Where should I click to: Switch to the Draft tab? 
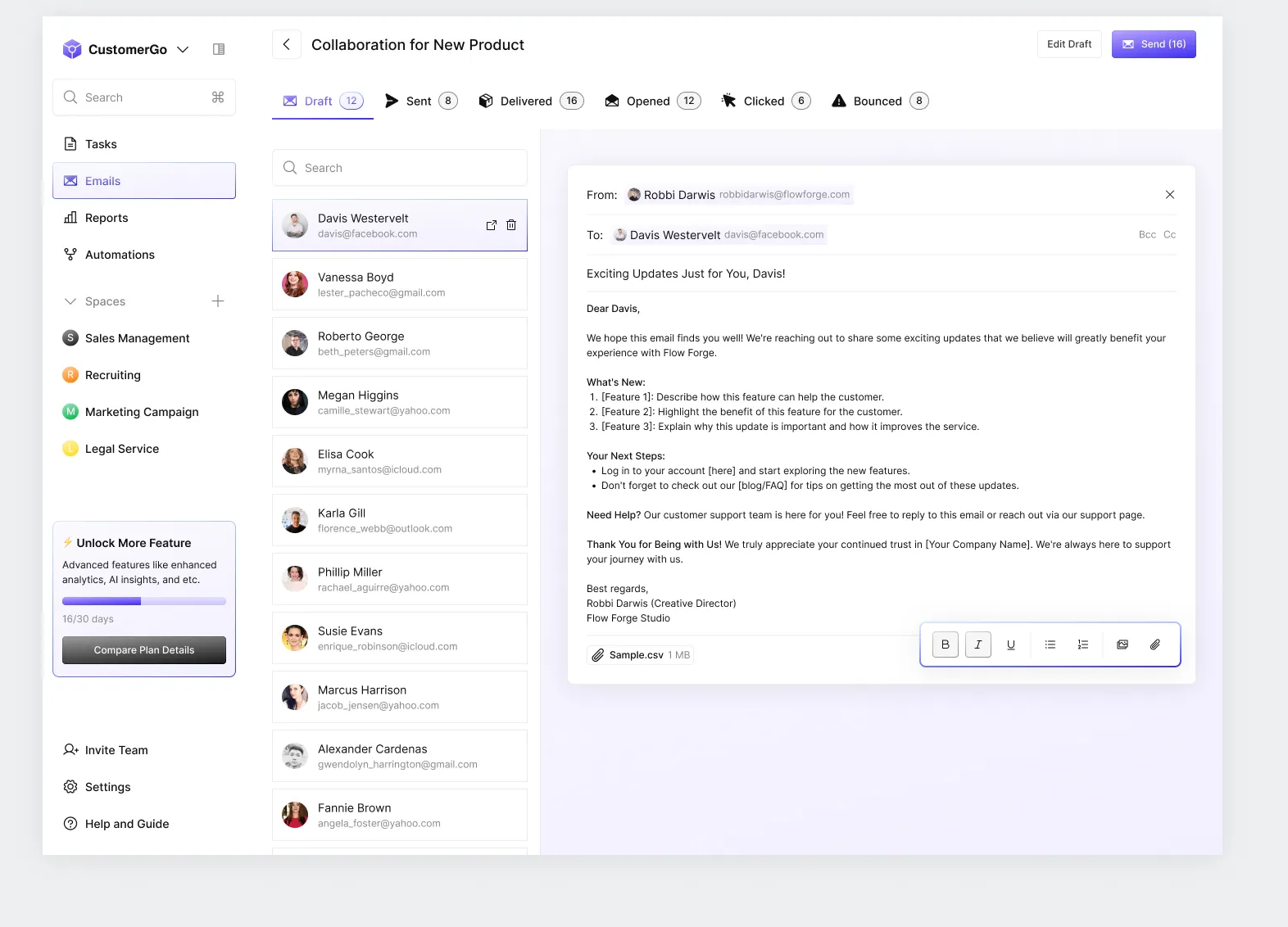tap(323, 102)
